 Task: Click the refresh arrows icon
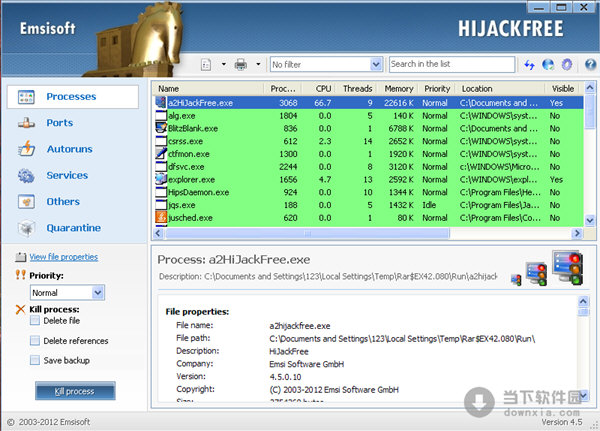(x=529, y=65)
